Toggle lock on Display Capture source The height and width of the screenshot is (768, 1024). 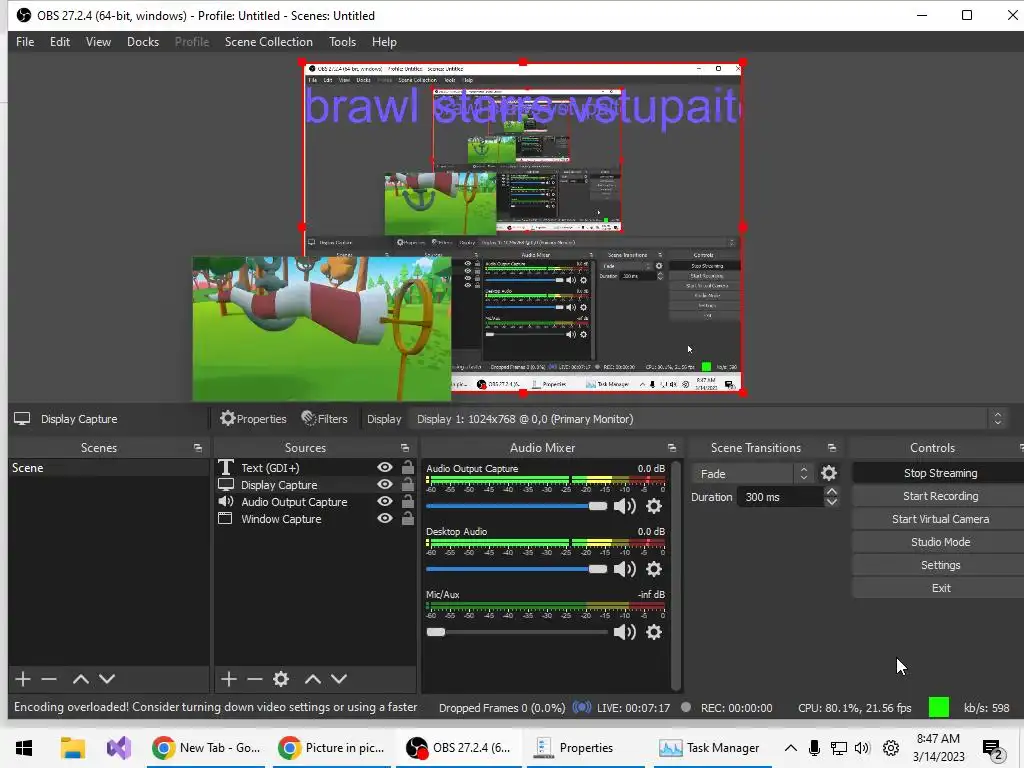click(x=408, y=484)
